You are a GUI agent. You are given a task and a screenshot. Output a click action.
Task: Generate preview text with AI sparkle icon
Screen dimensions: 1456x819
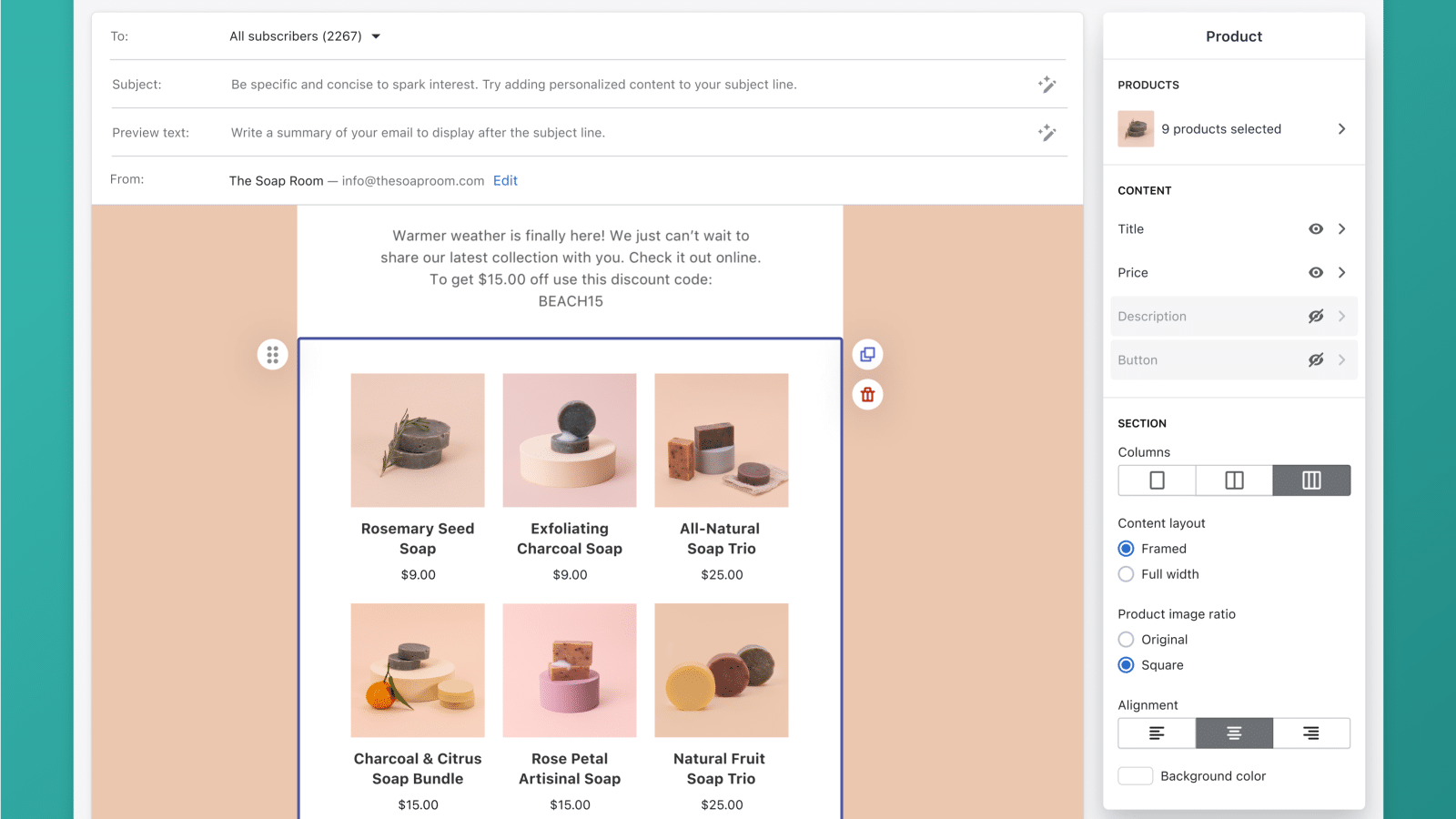point(1046,133)
